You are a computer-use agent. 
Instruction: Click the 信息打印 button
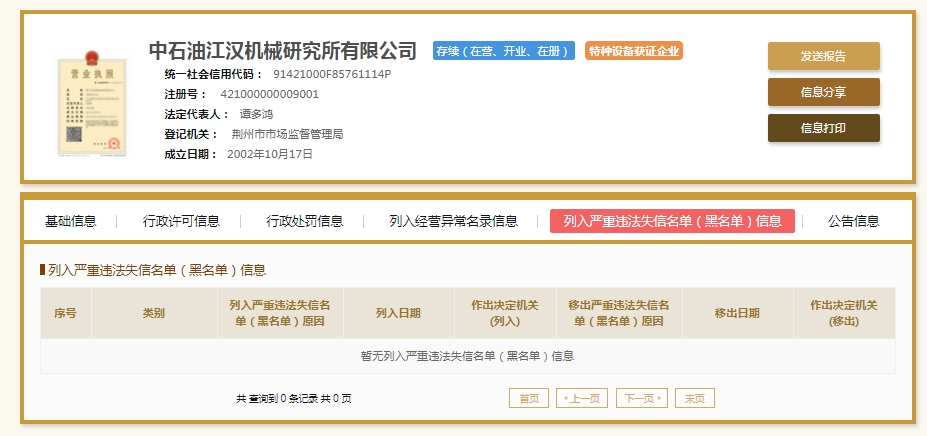(824, 128)
